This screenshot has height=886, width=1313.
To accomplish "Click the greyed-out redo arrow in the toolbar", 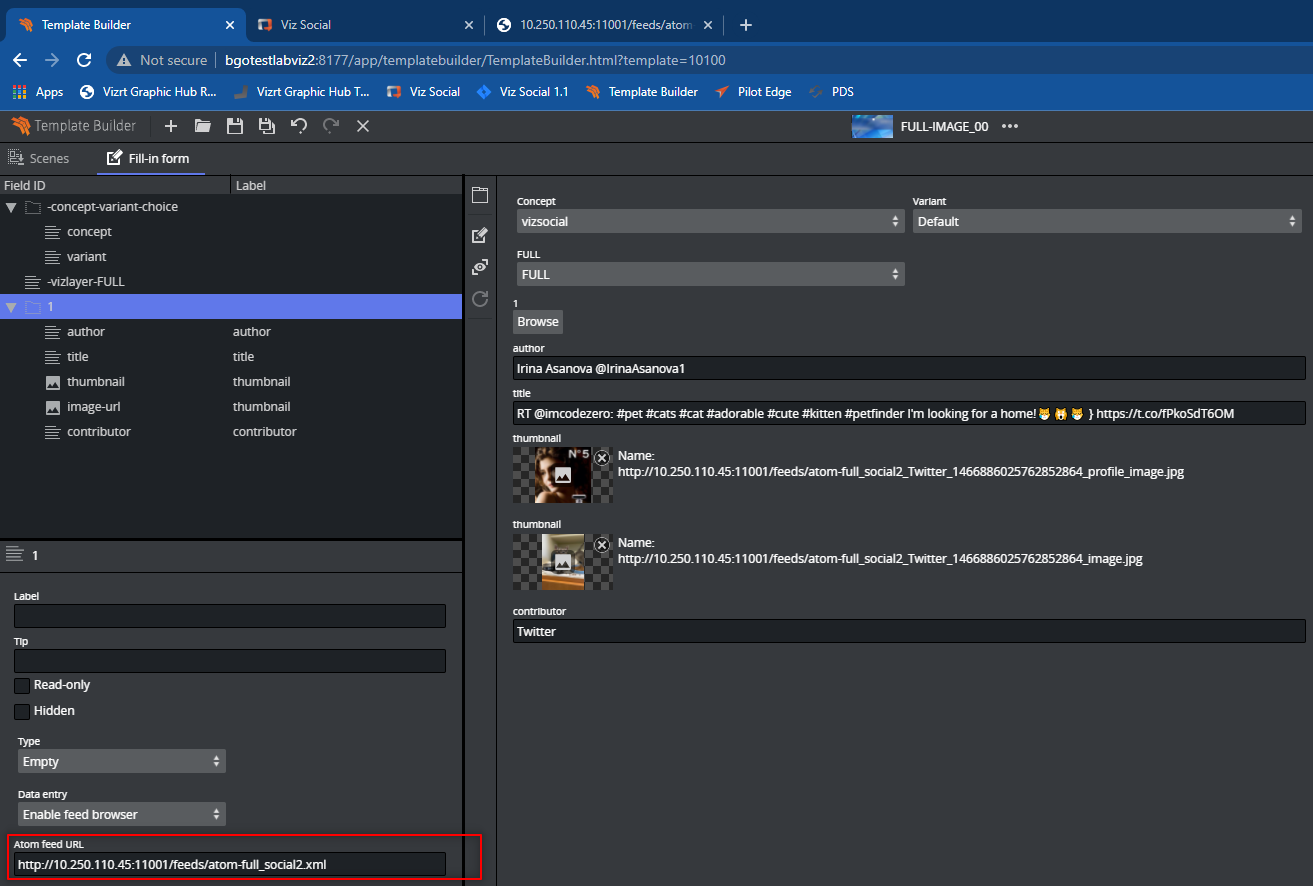I will [x=331, y=126].
